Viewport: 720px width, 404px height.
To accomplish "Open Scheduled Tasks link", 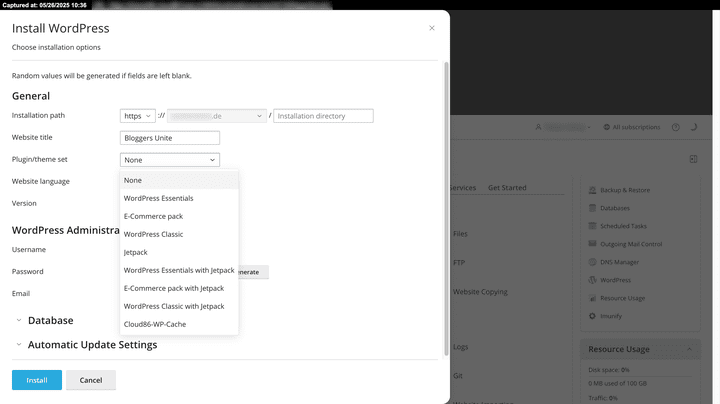I will pyautogui.click(x=623, y=226).
